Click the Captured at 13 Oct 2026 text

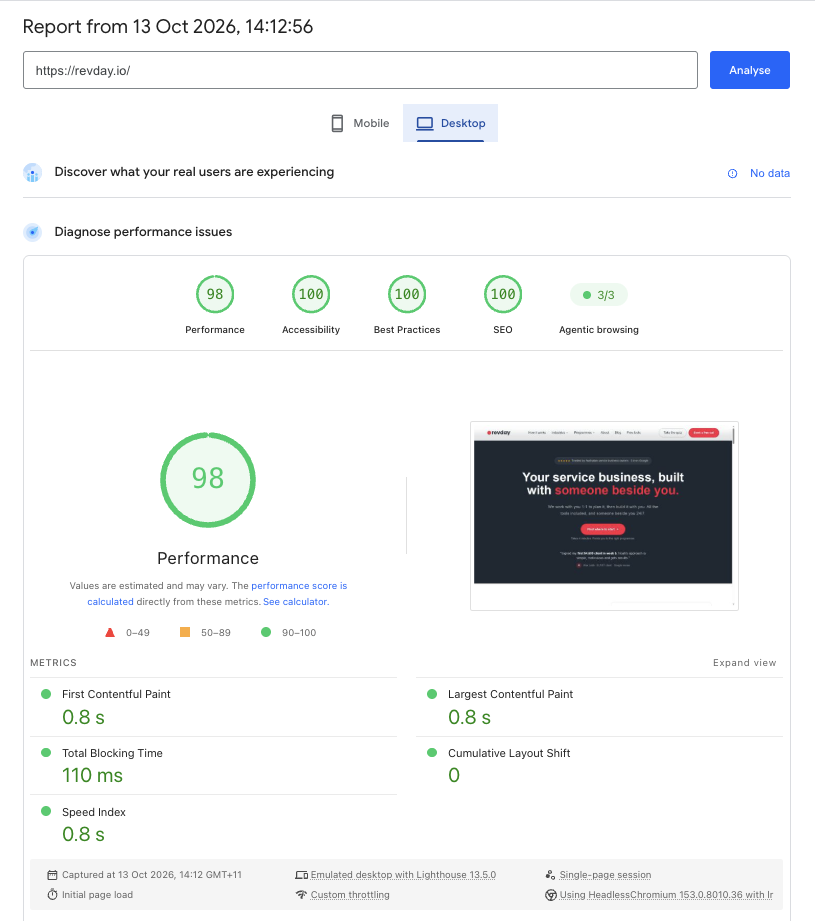[152, 875]
